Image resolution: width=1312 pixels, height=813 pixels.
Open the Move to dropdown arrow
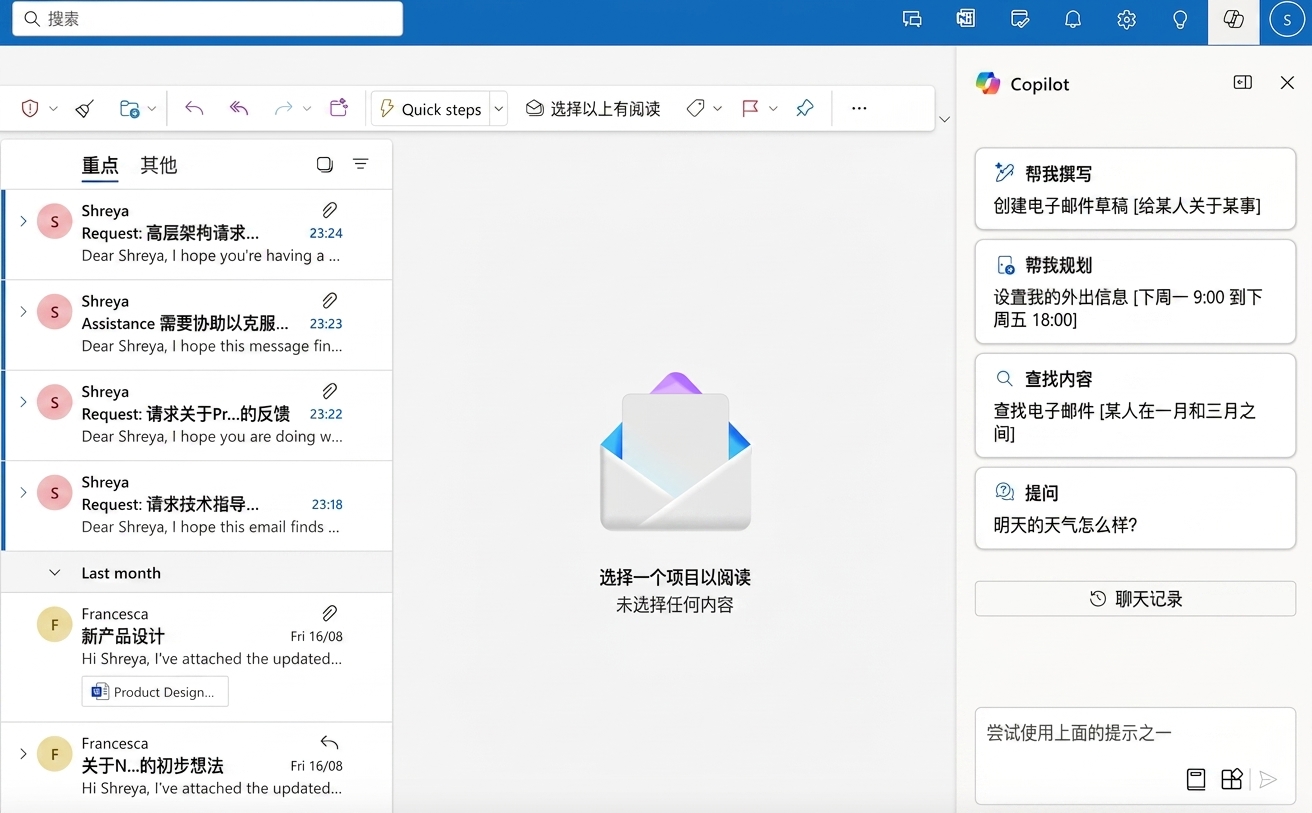152,108
